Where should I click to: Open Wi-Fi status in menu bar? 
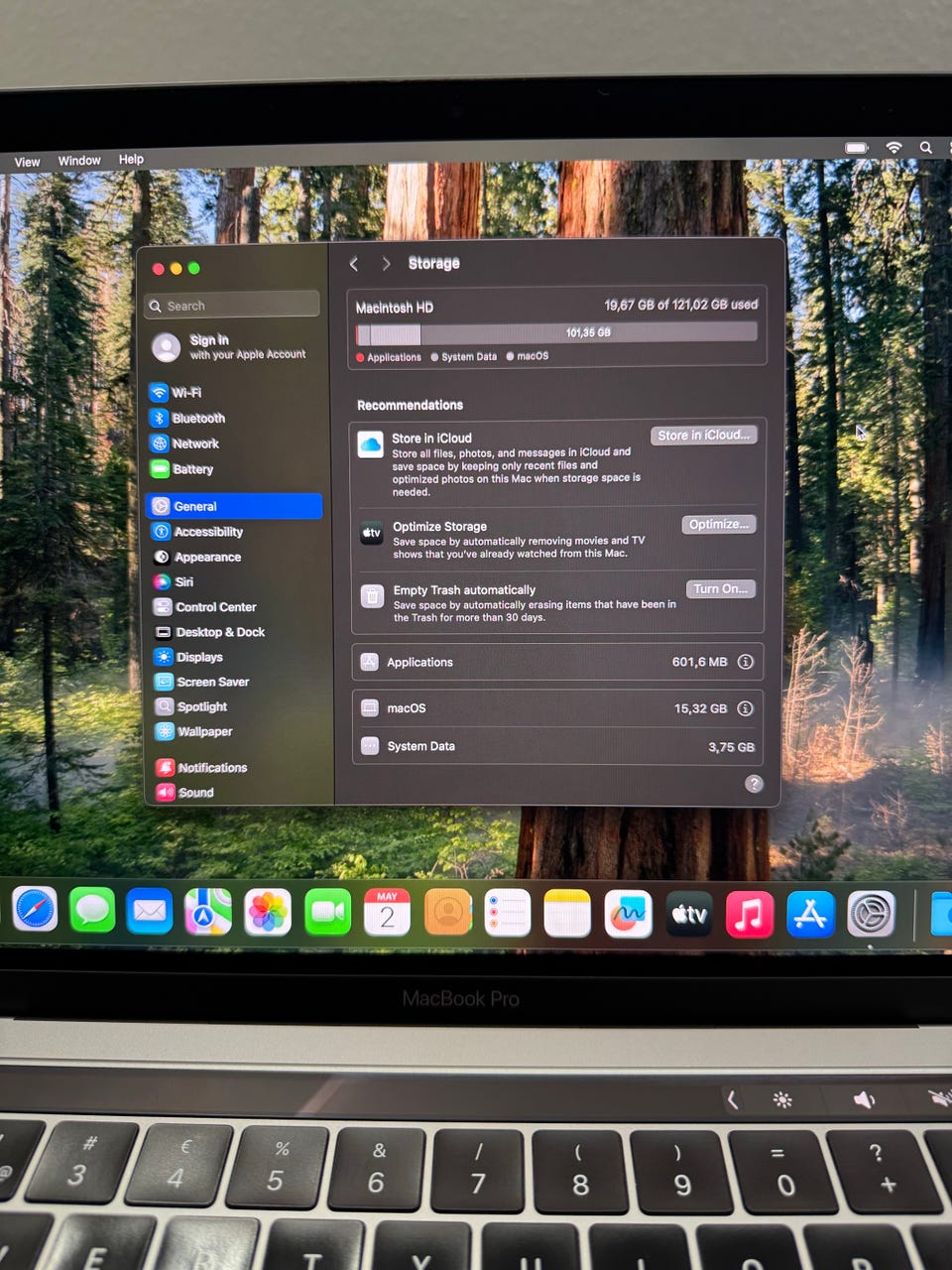point(893,147)
